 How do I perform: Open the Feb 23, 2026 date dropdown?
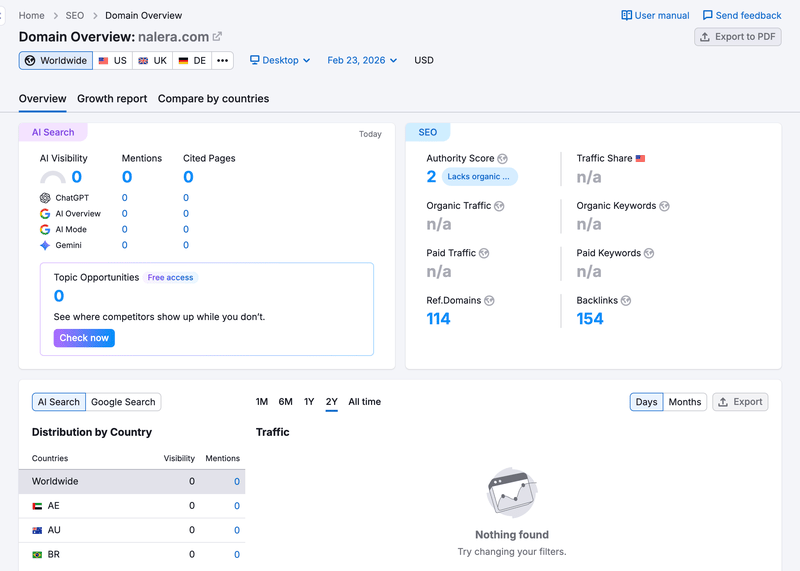pos(362,60)
